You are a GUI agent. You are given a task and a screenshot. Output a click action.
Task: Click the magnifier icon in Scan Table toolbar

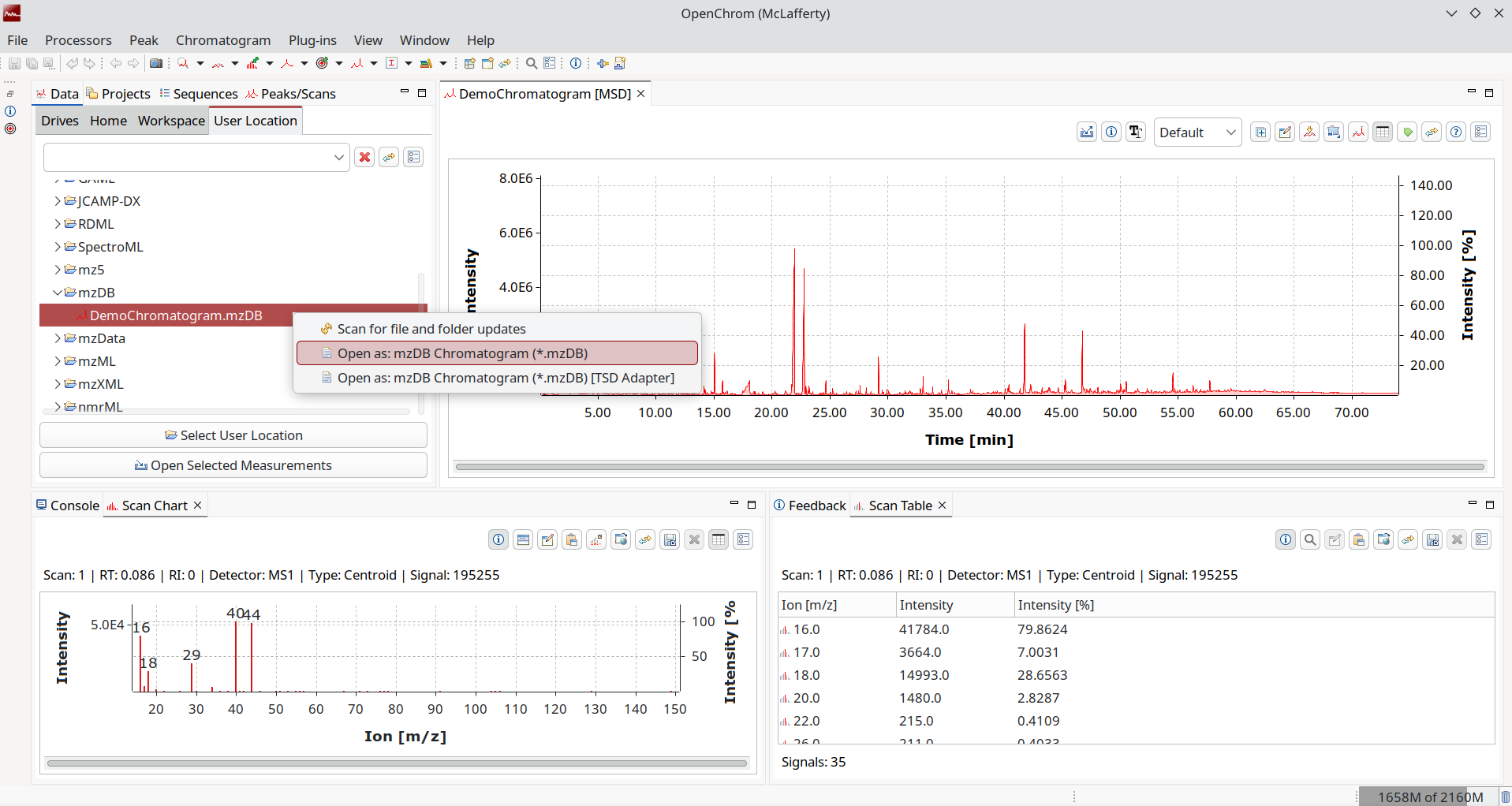(1310, 539)
